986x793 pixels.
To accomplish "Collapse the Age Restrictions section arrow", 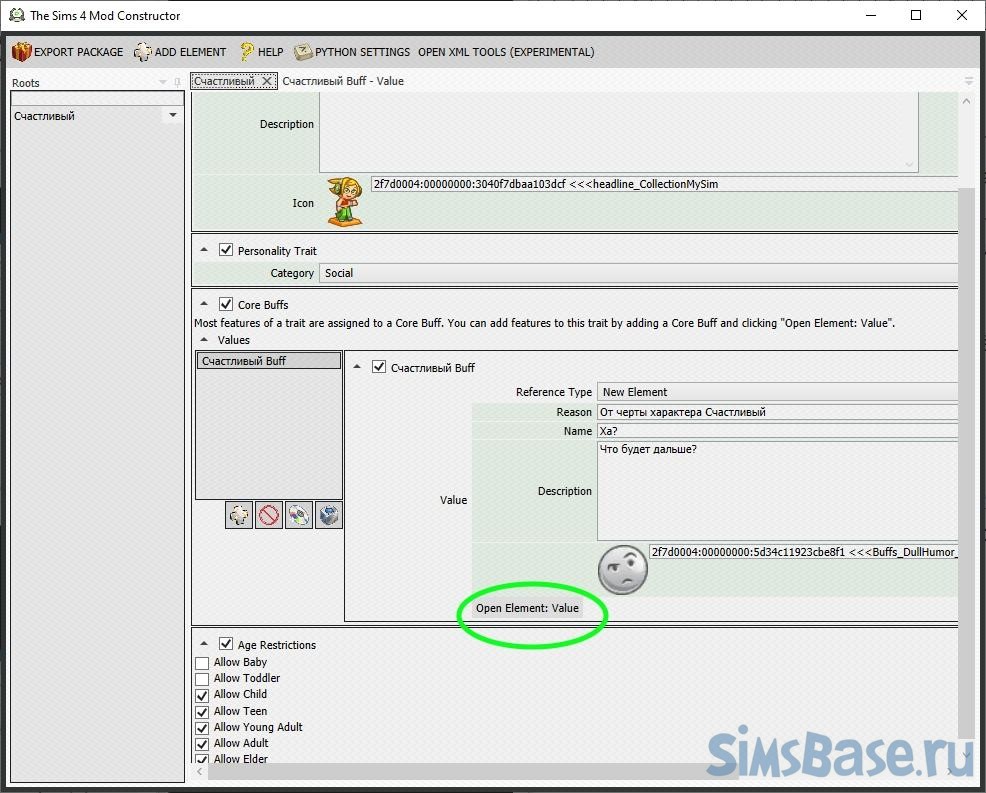I will pos(205,645).
